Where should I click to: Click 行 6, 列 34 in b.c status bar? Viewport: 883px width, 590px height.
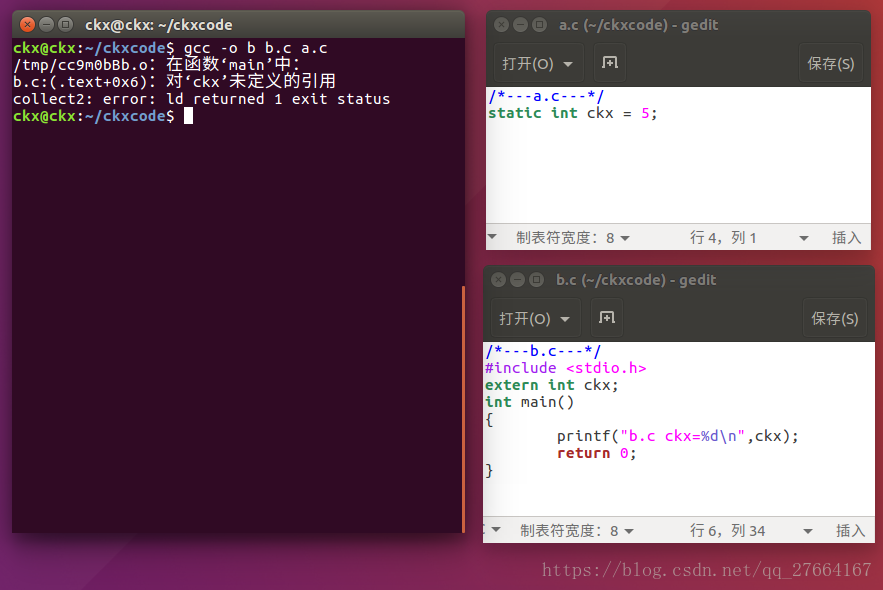pos(728,531)
